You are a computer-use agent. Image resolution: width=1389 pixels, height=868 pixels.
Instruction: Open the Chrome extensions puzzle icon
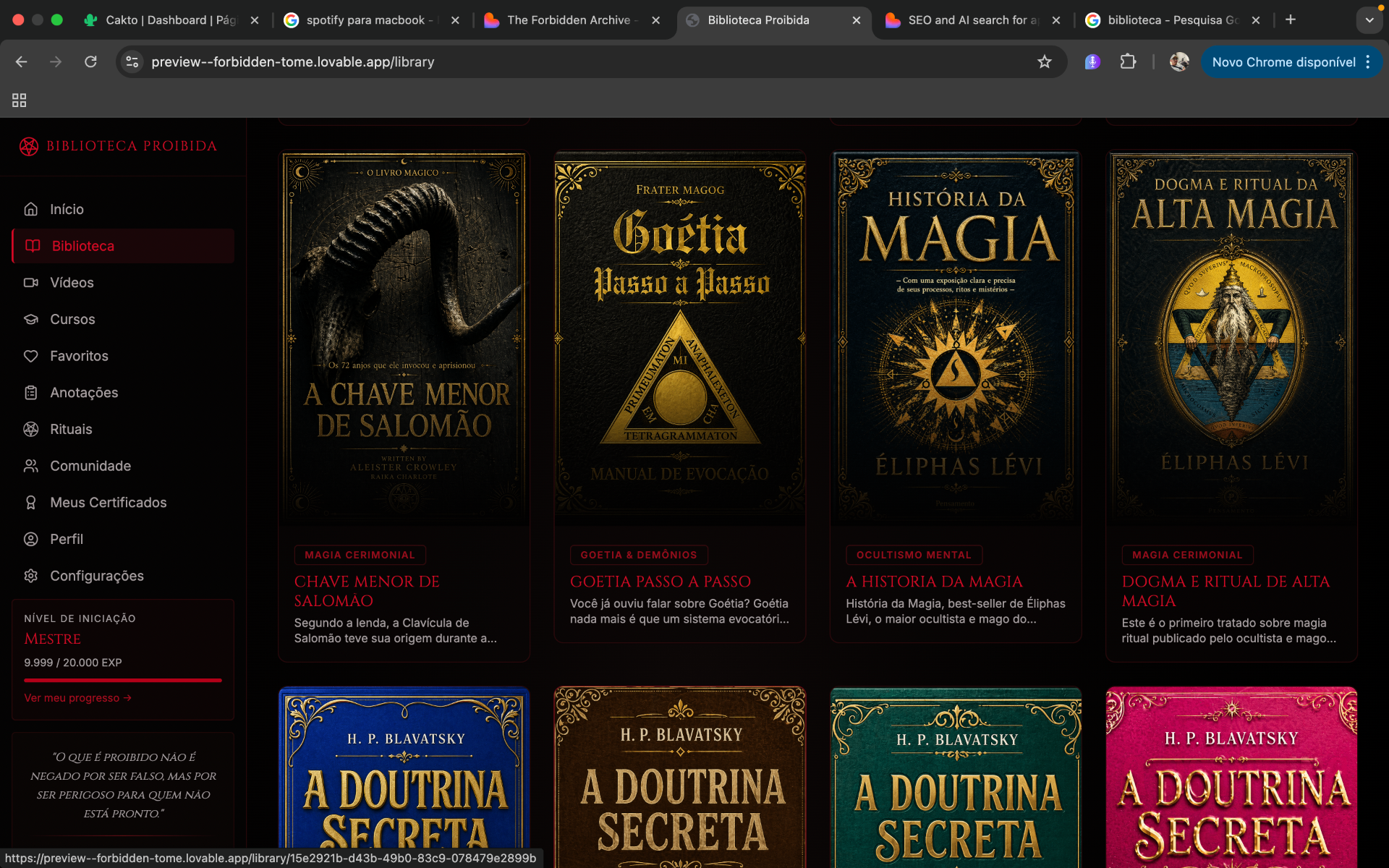coord(1128,62)
